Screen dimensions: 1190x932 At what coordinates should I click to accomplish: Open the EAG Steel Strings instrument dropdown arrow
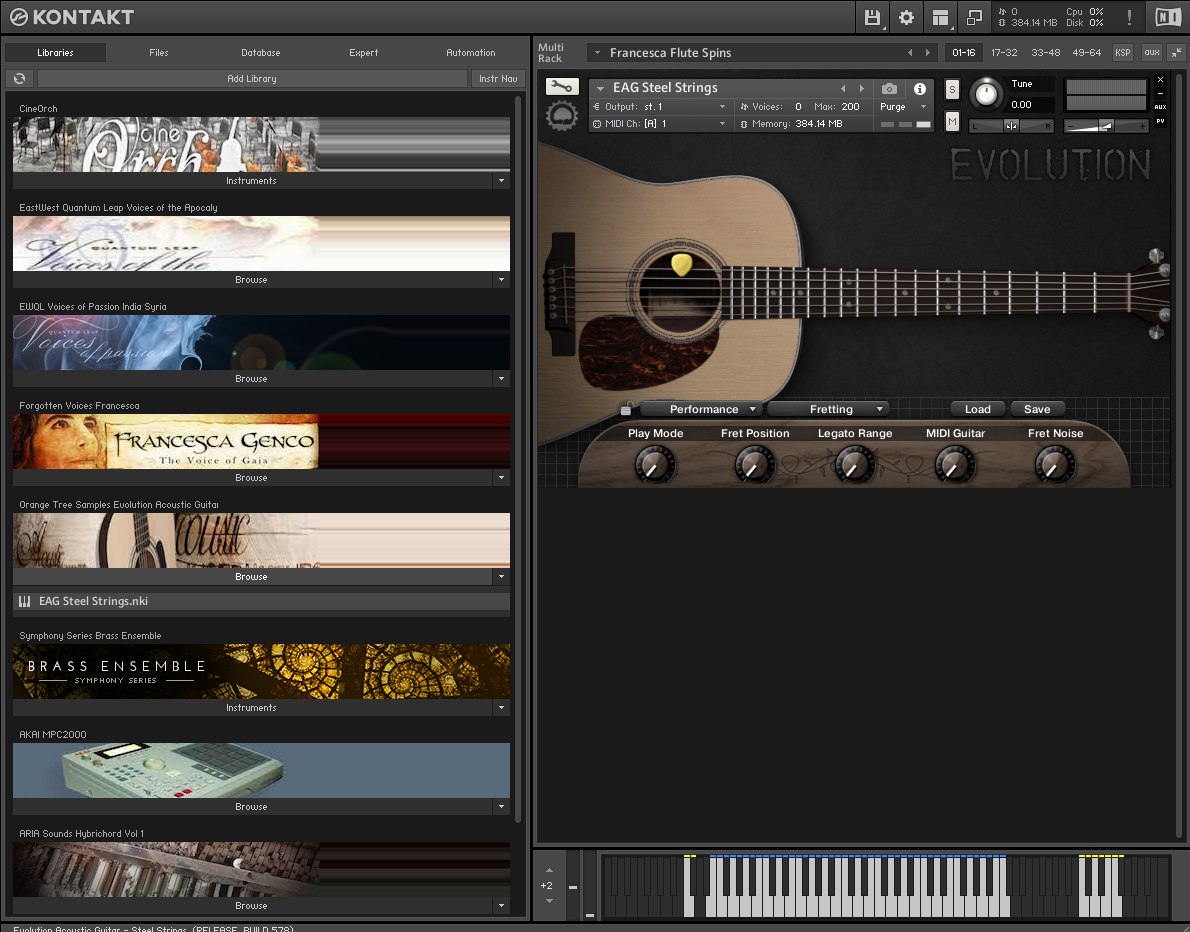coord(600,89)
